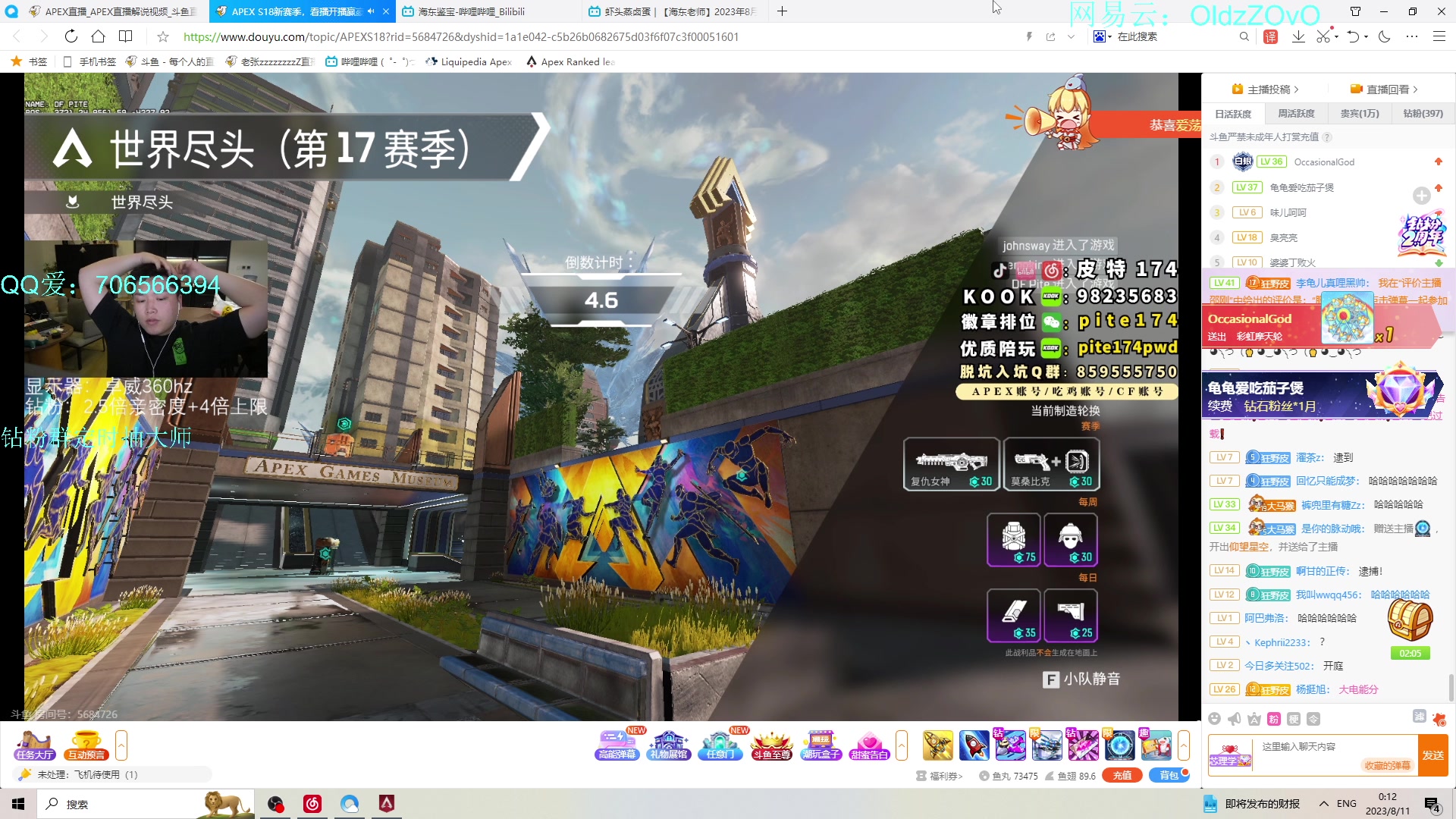Open 礼物展馆 gift gallery
The width and height of the screenshot is (1456, 819).
pos(668,745)
